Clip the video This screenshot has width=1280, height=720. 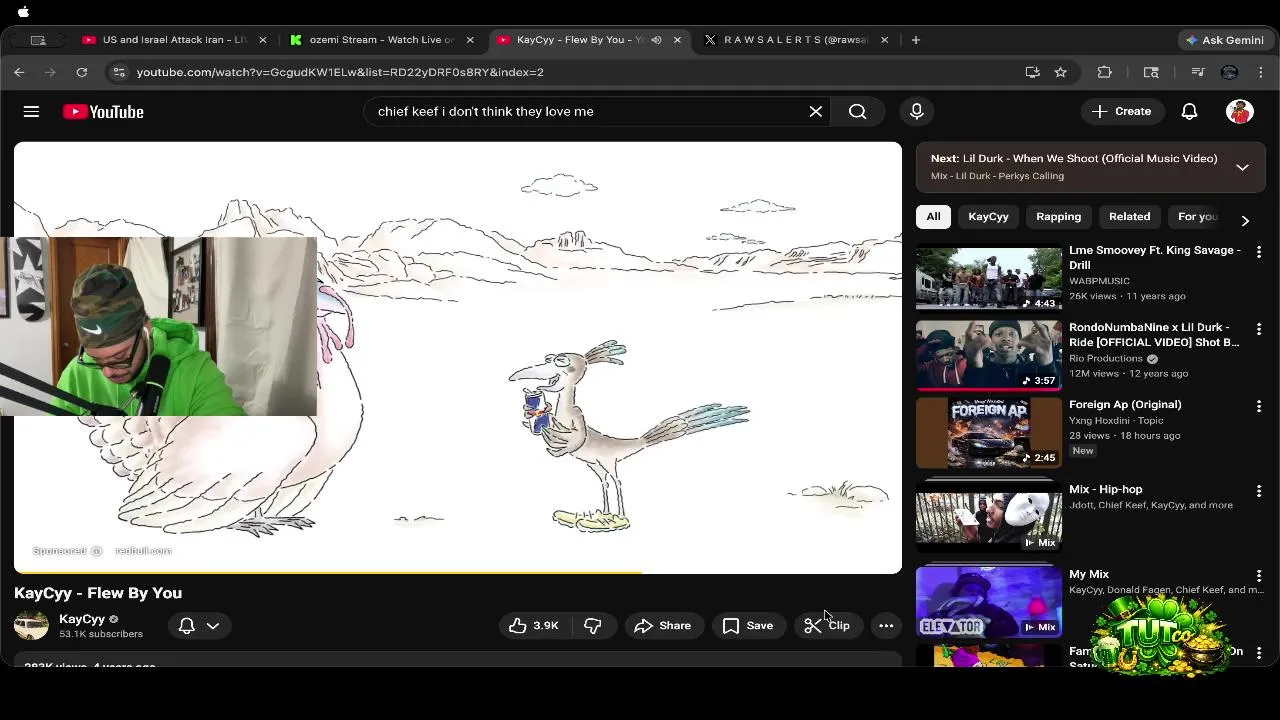tap(828, 626)
